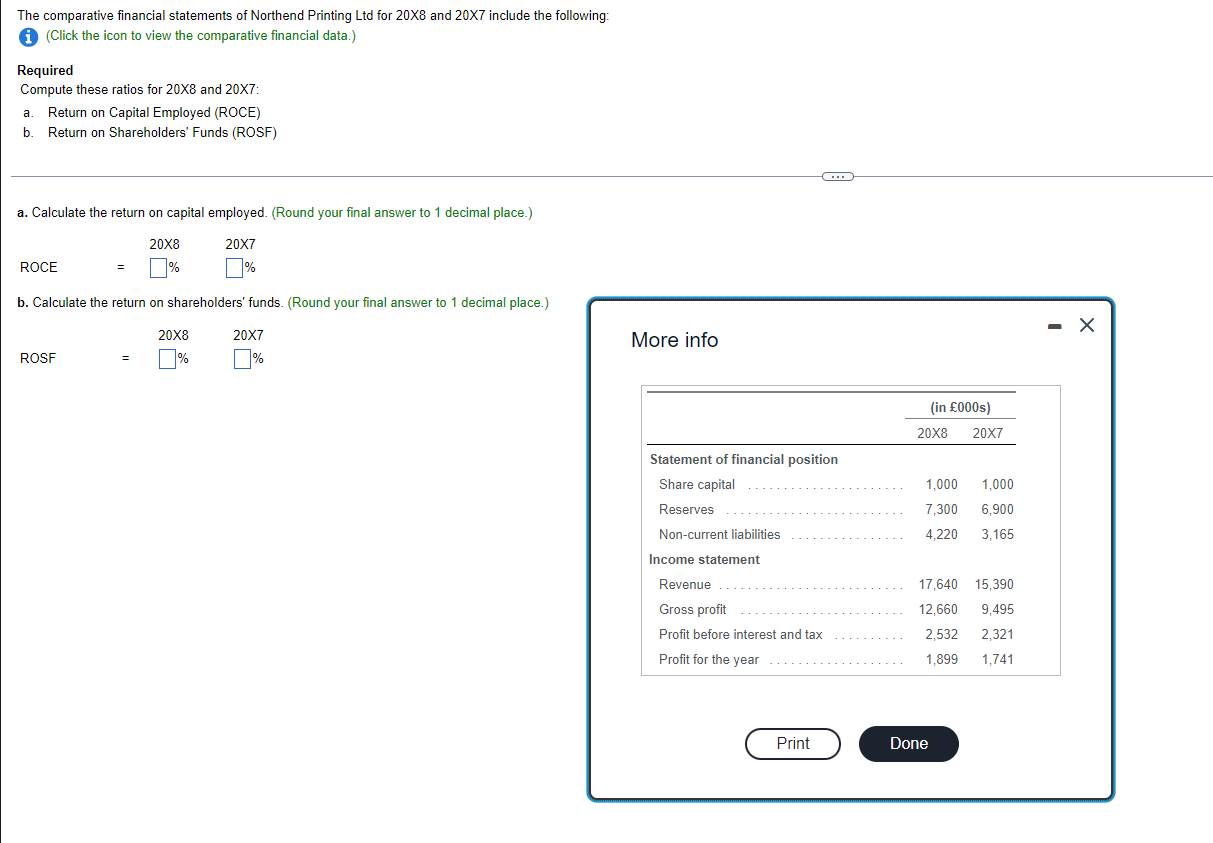This screenshot has width=1213, height=843.
Task: Click the ROSF 20X8 input box
Action: [x=167, y=359]
